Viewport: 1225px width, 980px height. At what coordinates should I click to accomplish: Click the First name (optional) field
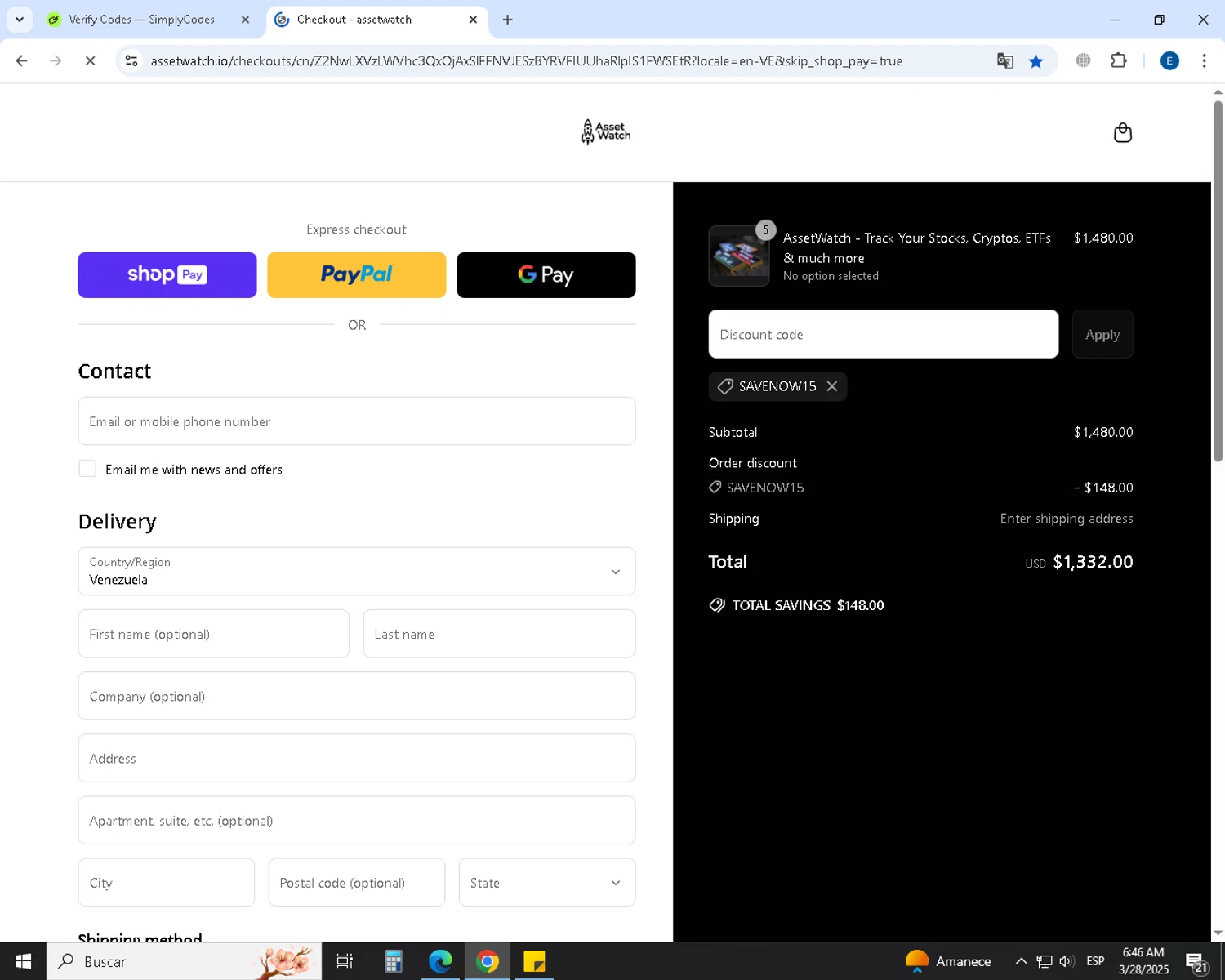214,634
